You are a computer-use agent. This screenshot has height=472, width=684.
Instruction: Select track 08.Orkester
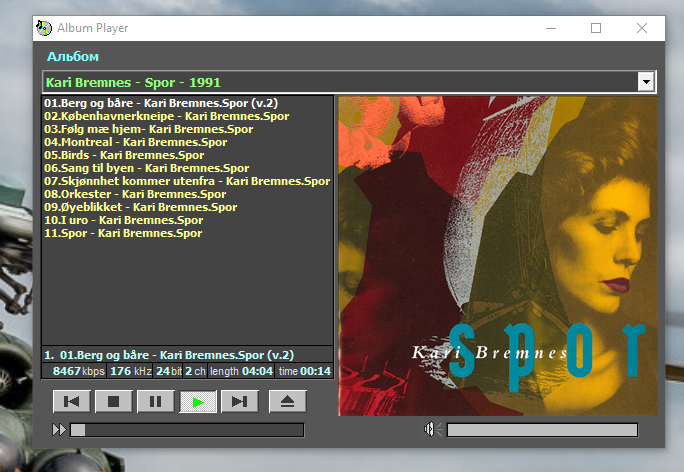[187, 194]
